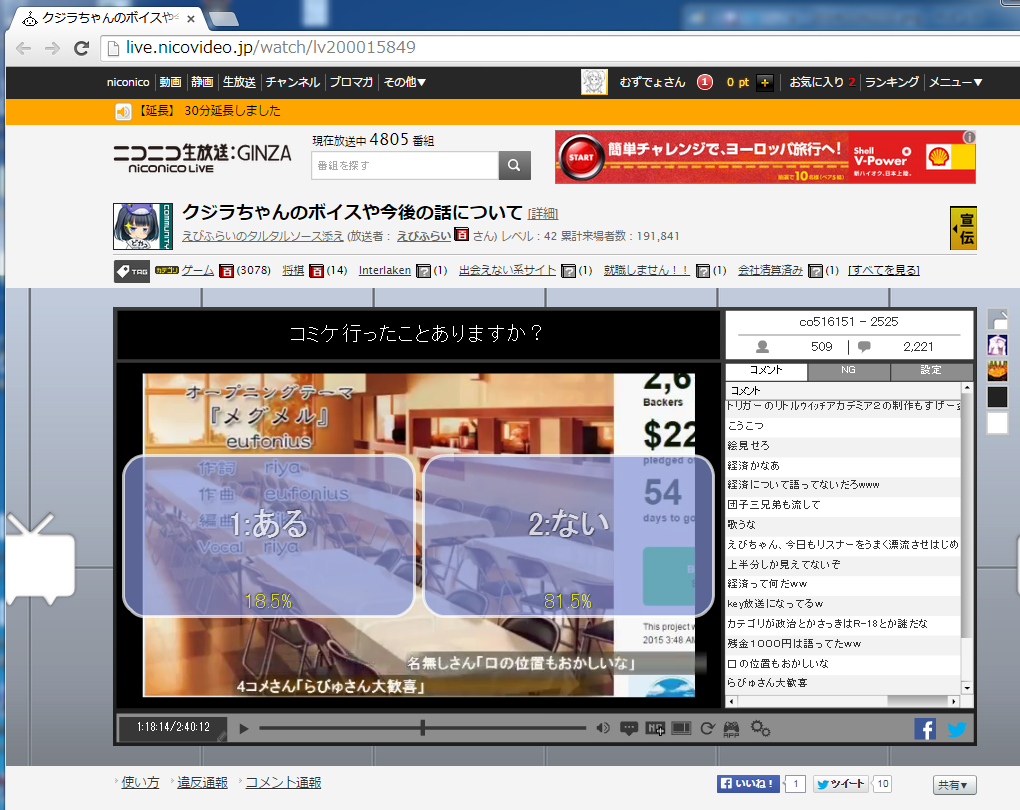Mute audio with the volume icon
Image resolution: width=1020 pixels, height=810 pixels.
(x=602, y=728)
